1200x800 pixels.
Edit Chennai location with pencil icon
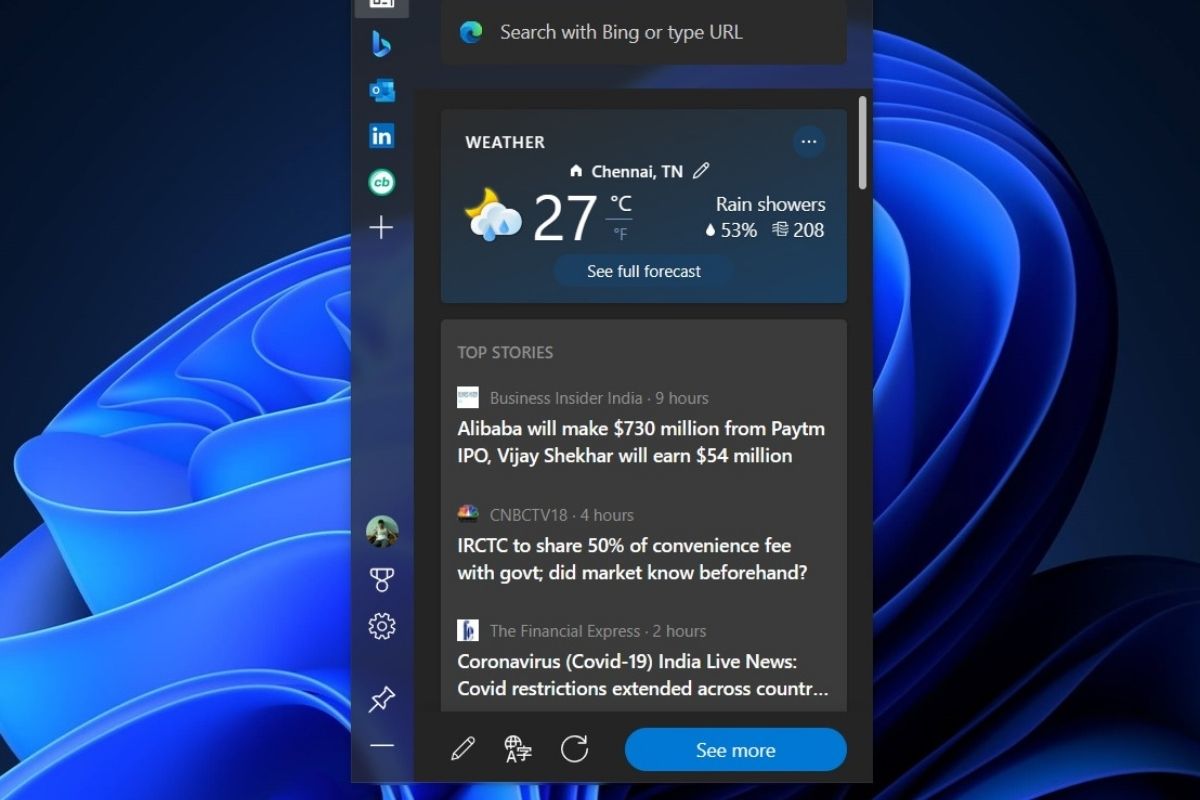701,171
